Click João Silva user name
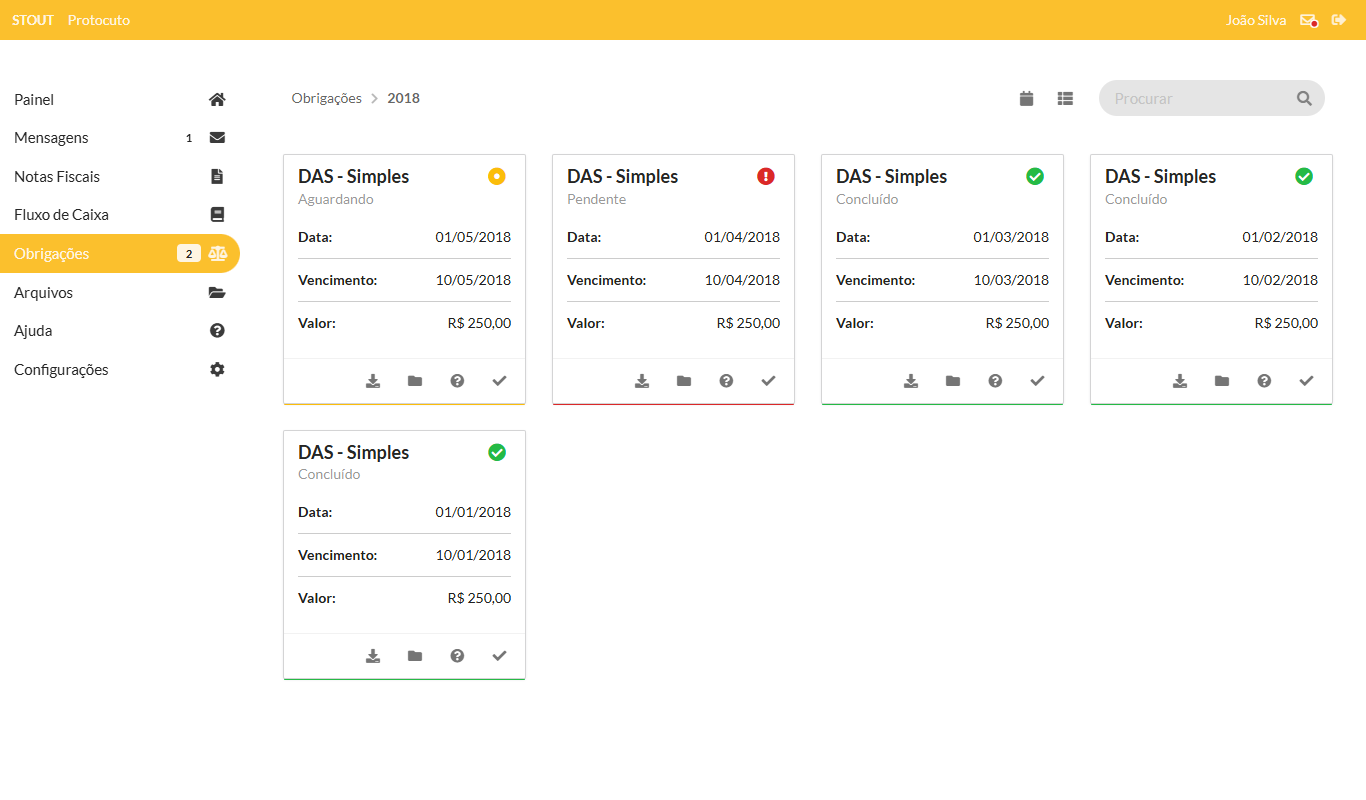This screenshot has width=1366, height=800. pyautogui.click(x=1255, y=20)
